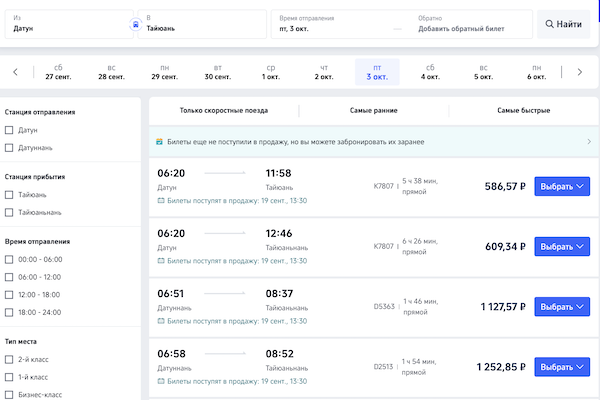Click the swap stations icon between Из and В
Screen dimensions: 600x400
(136, 23)
